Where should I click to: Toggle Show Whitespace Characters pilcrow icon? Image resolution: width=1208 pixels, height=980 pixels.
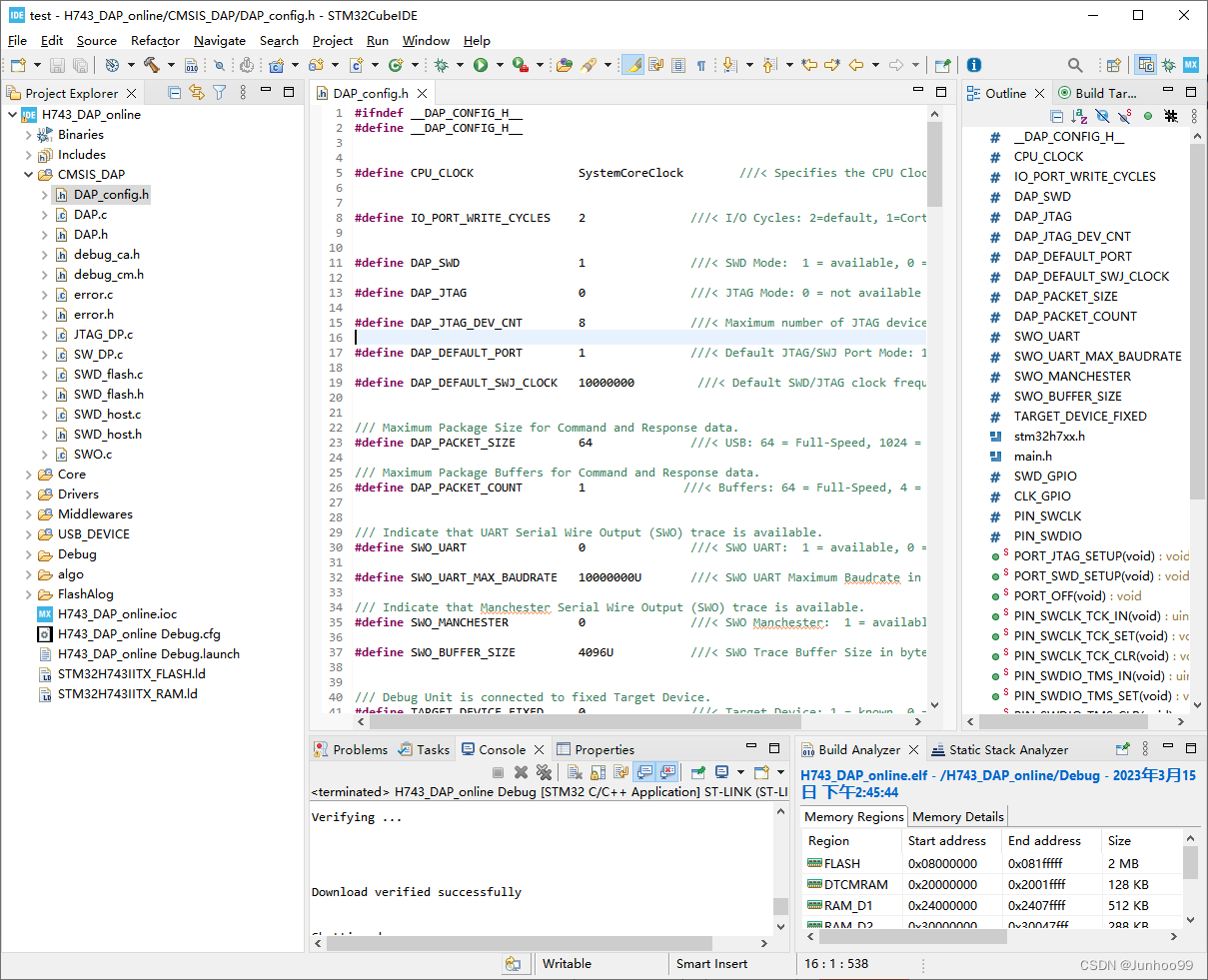tap(701, 65)
